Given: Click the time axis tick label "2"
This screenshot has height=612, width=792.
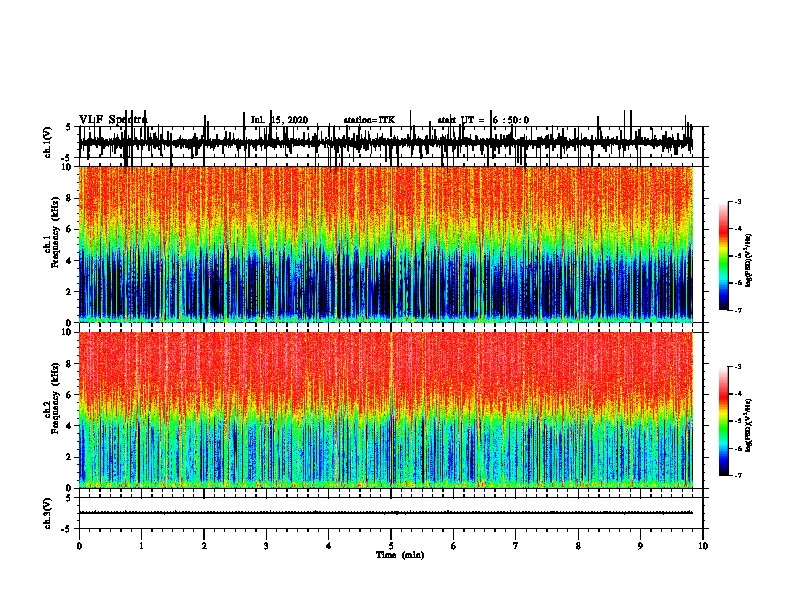Looking at the screenshot, I should click(x=204, y=546).
